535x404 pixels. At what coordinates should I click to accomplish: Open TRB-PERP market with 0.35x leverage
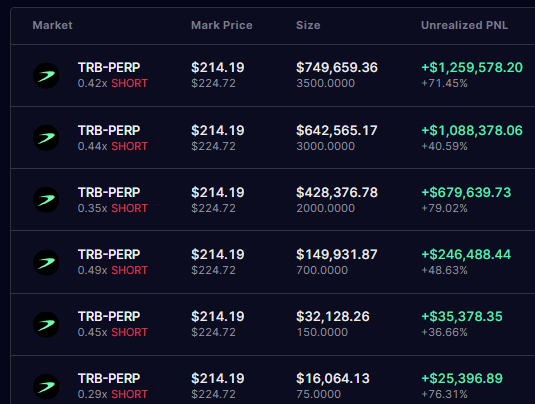pyautogui.click(x=109, y=192)
